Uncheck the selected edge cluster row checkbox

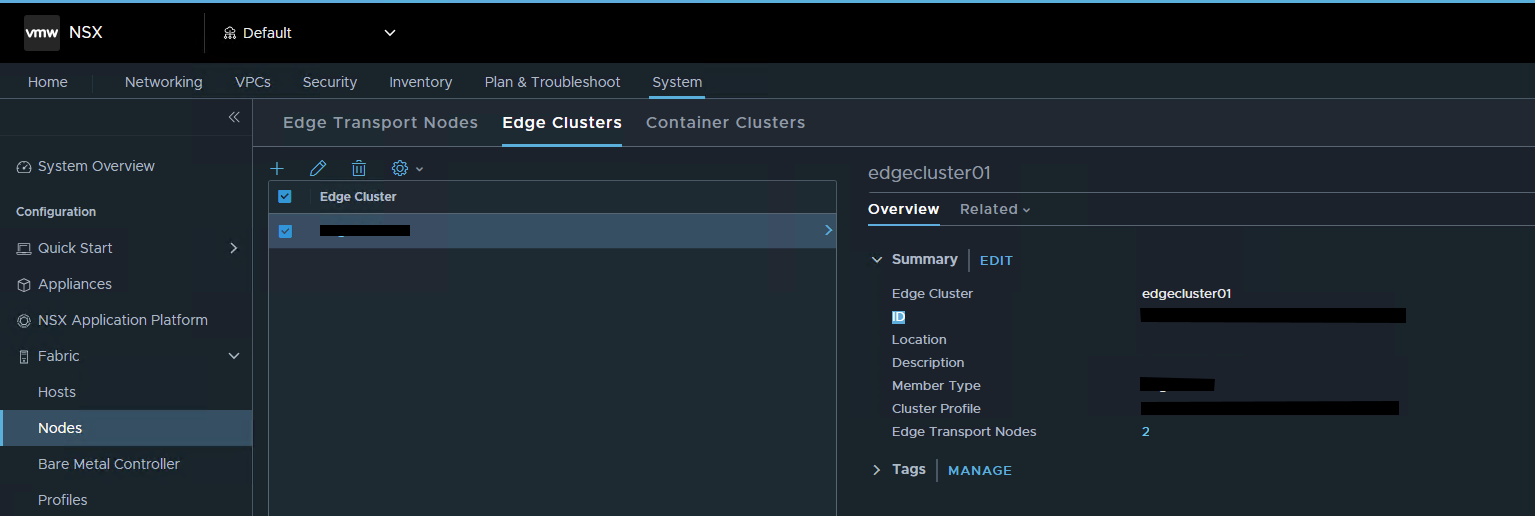click(285, 231)
